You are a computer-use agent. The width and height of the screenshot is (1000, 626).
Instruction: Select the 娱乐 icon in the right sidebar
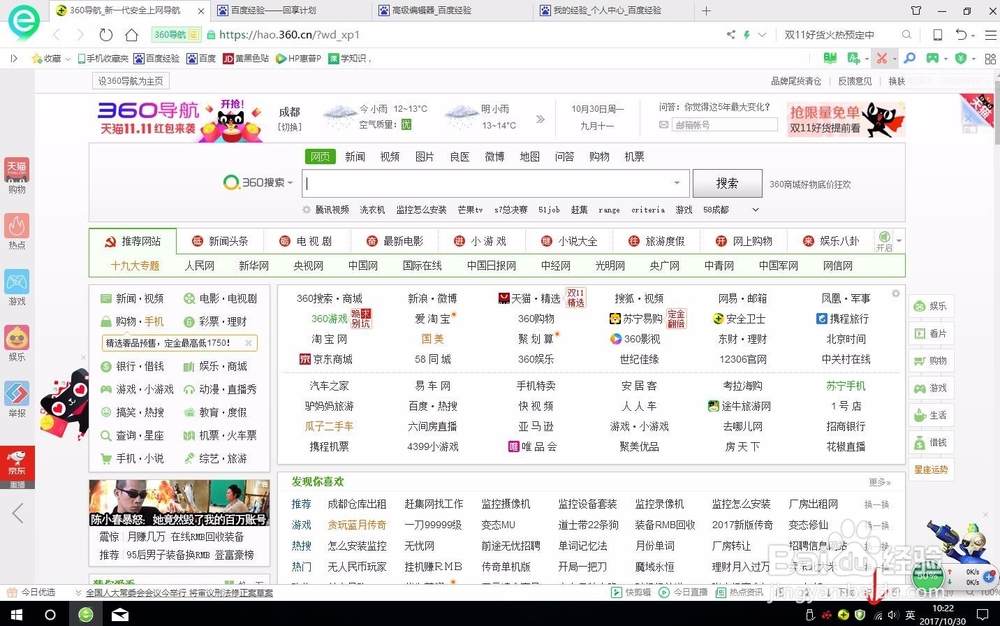click(x=932, y=306)
